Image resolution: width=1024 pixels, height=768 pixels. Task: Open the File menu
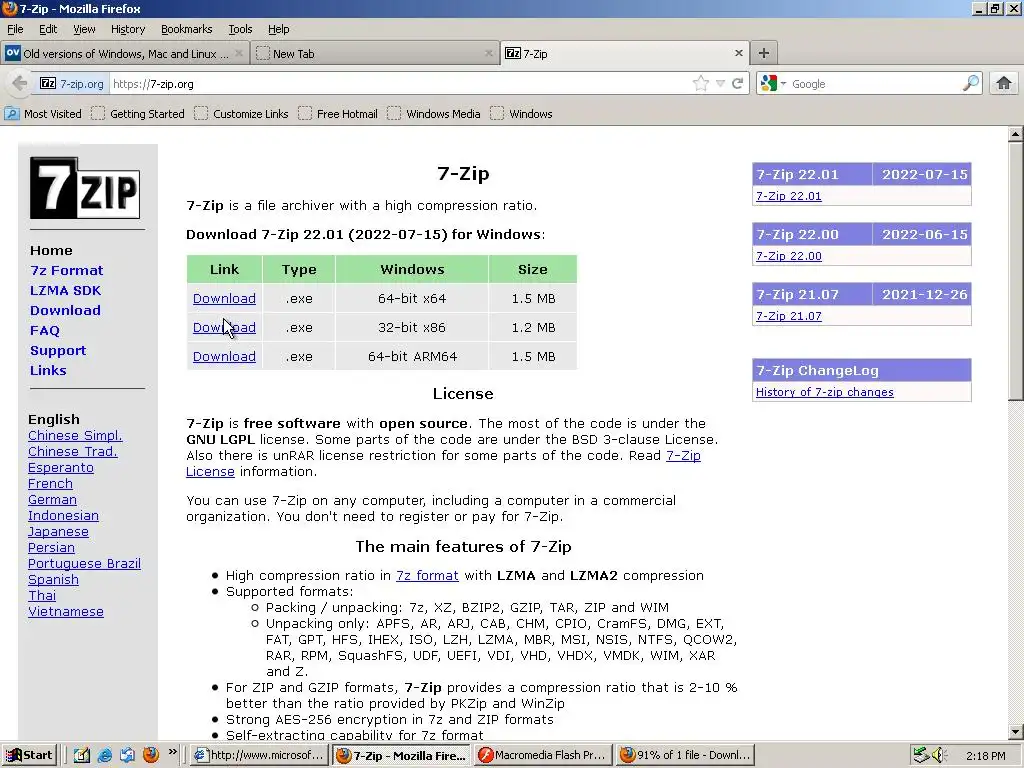point(15,29)
